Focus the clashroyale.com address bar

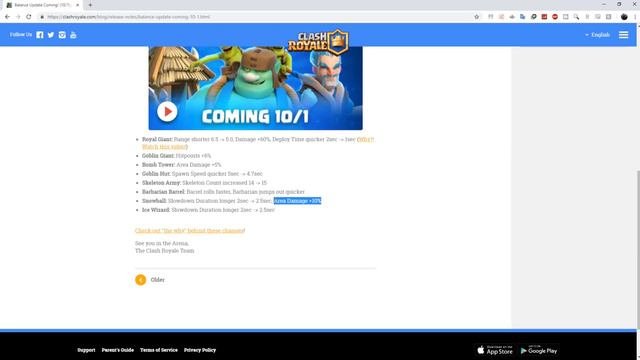[257, 17]
